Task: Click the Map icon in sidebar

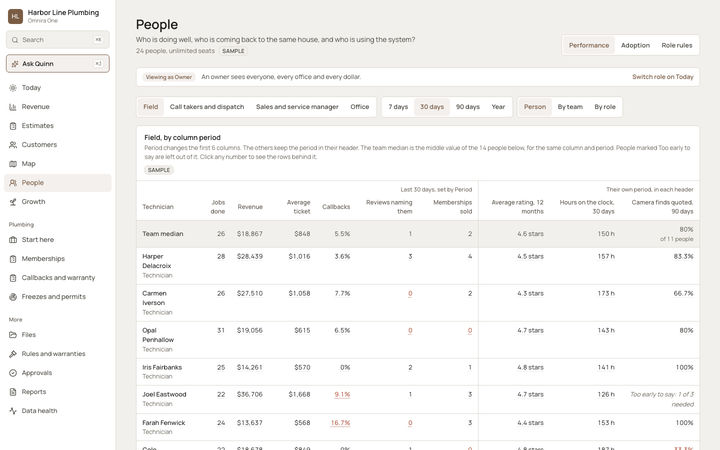Action: point(13,163)
